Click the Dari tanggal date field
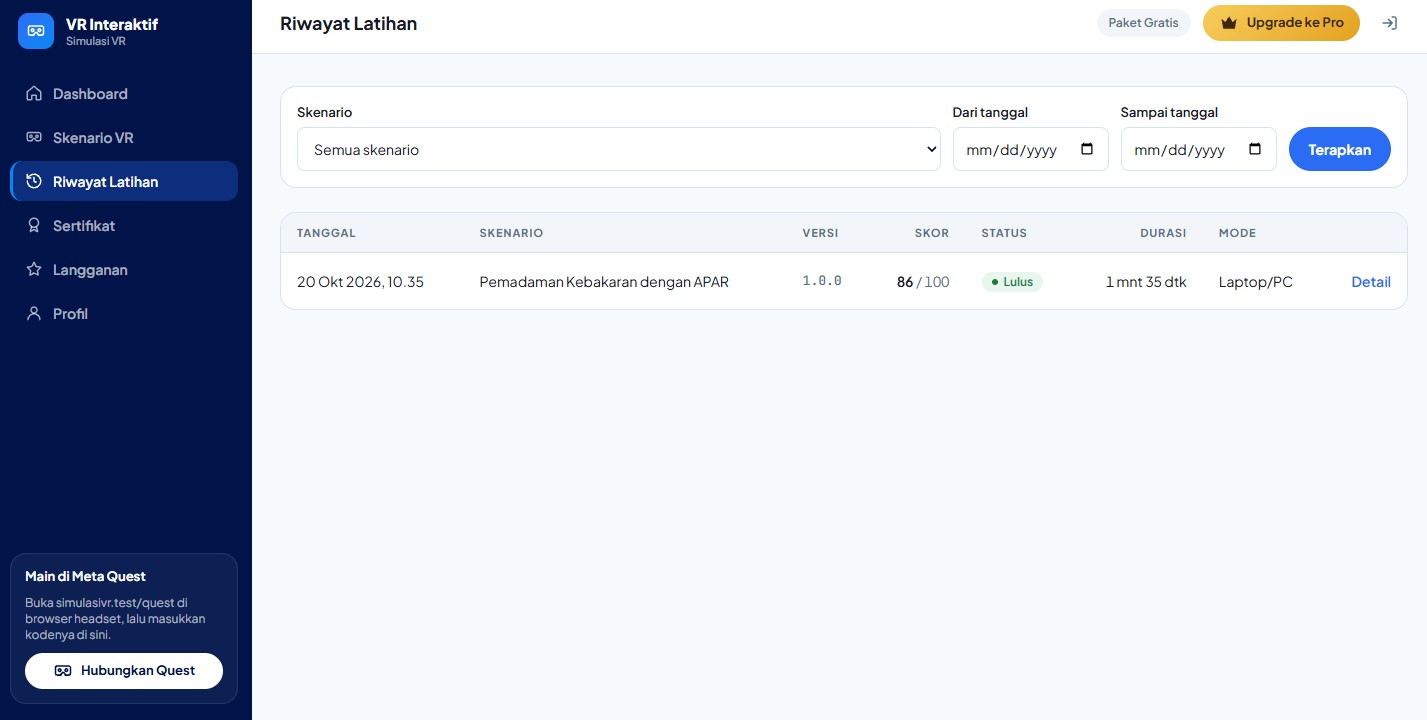Viewport: 1427px width, 720px height. pos(1030,149)
